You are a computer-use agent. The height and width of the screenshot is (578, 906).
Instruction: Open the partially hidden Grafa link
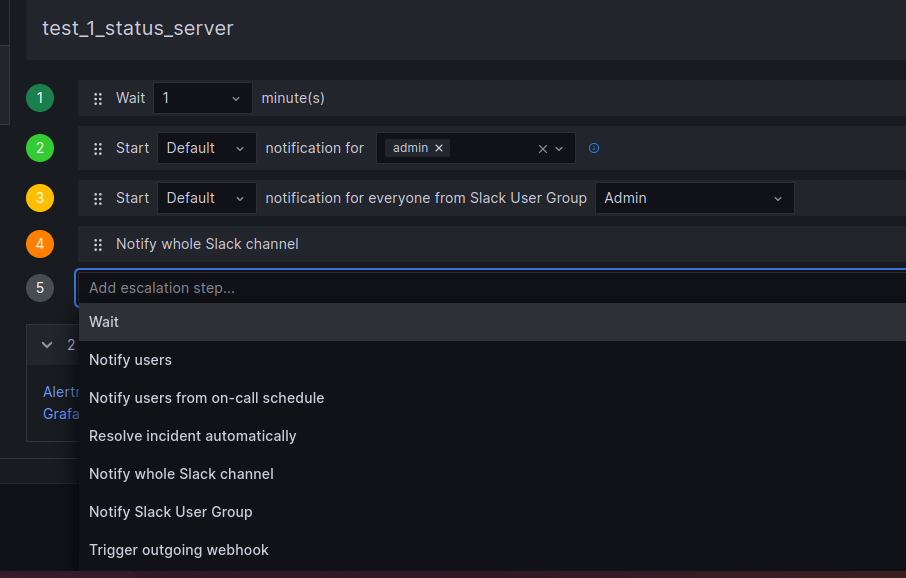pyautogui.click(x=61, y=414)
